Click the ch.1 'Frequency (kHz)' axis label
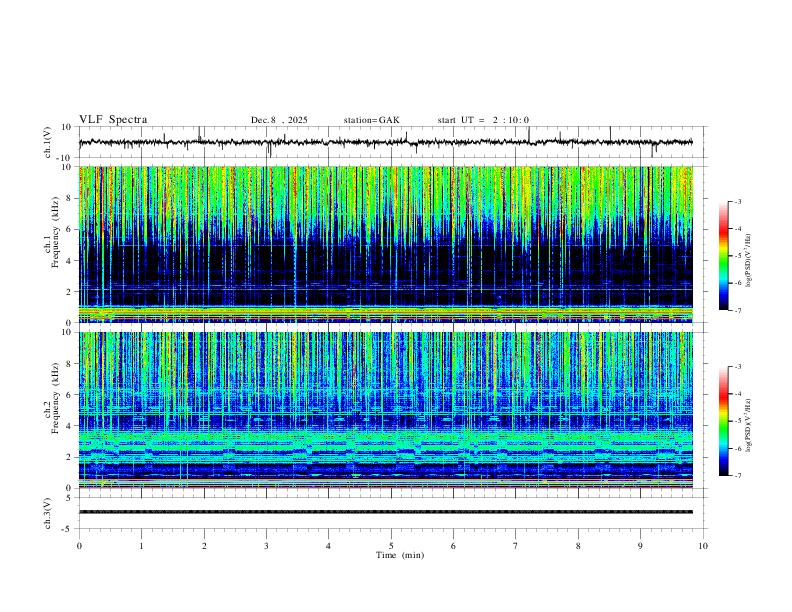Viewport: 792px width, 612px height. (55, 232)
